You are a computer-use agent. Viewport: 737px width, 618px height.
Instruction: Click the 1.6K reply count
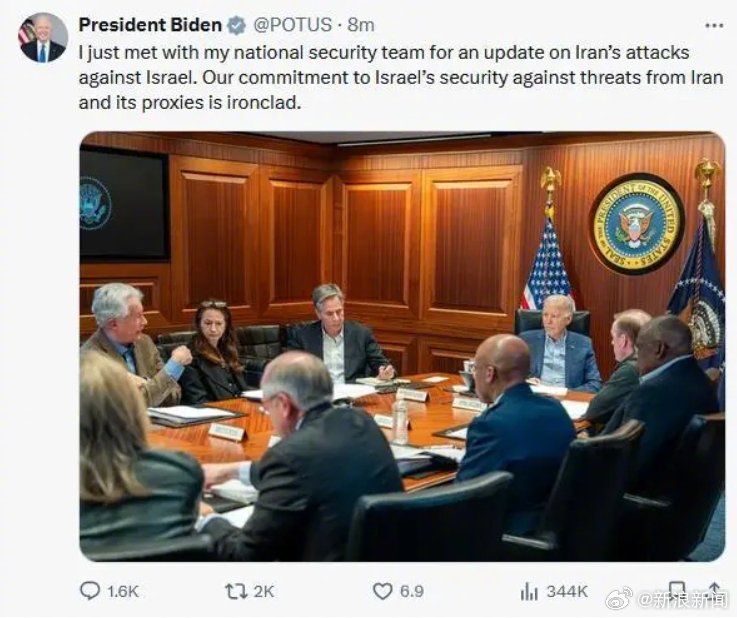(122, 591)
